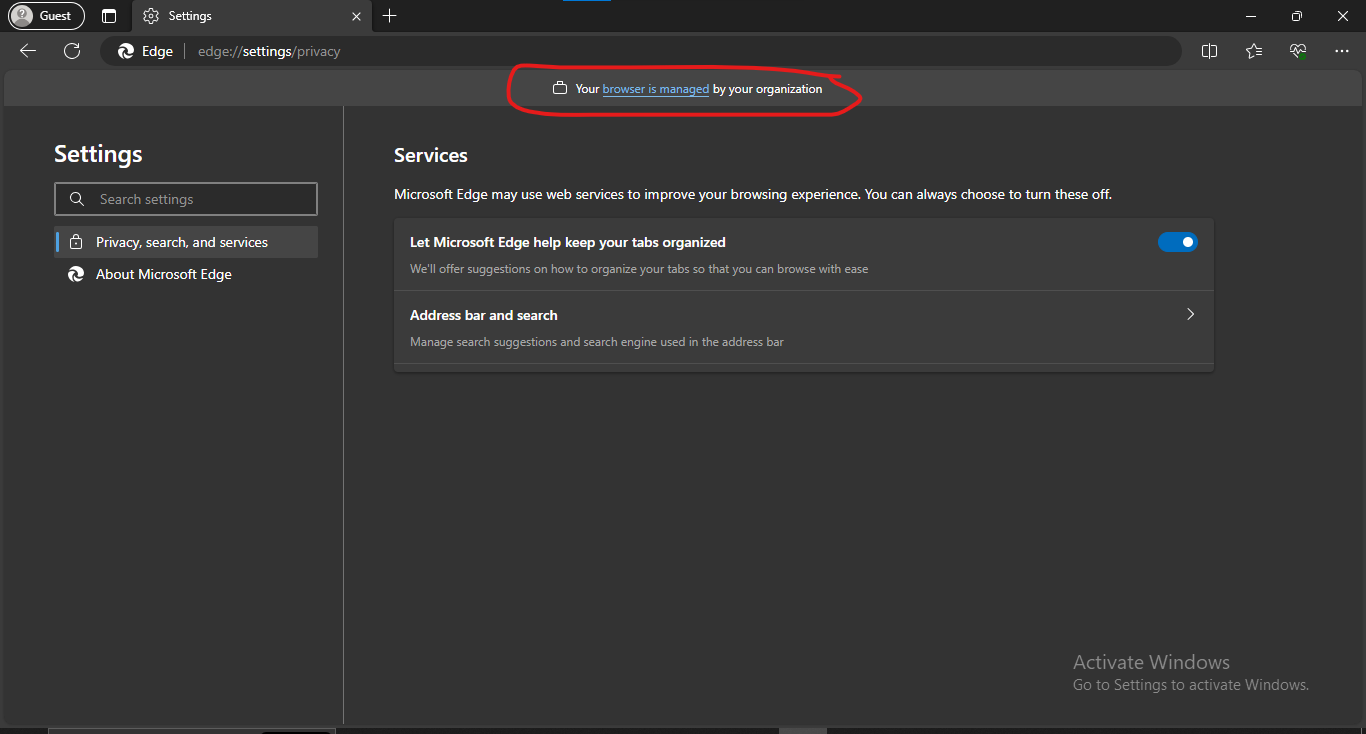Expand Address bar and search chevron
This screenshot has width=1366, height=734.
(1190, 314)
